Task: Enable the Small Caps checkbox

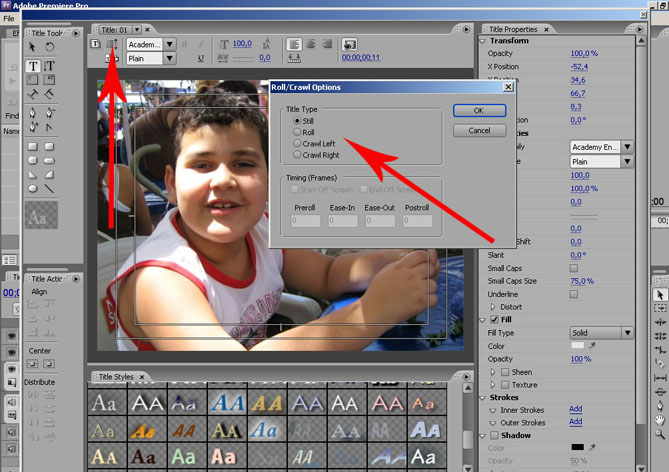Action: coord(573,268)
